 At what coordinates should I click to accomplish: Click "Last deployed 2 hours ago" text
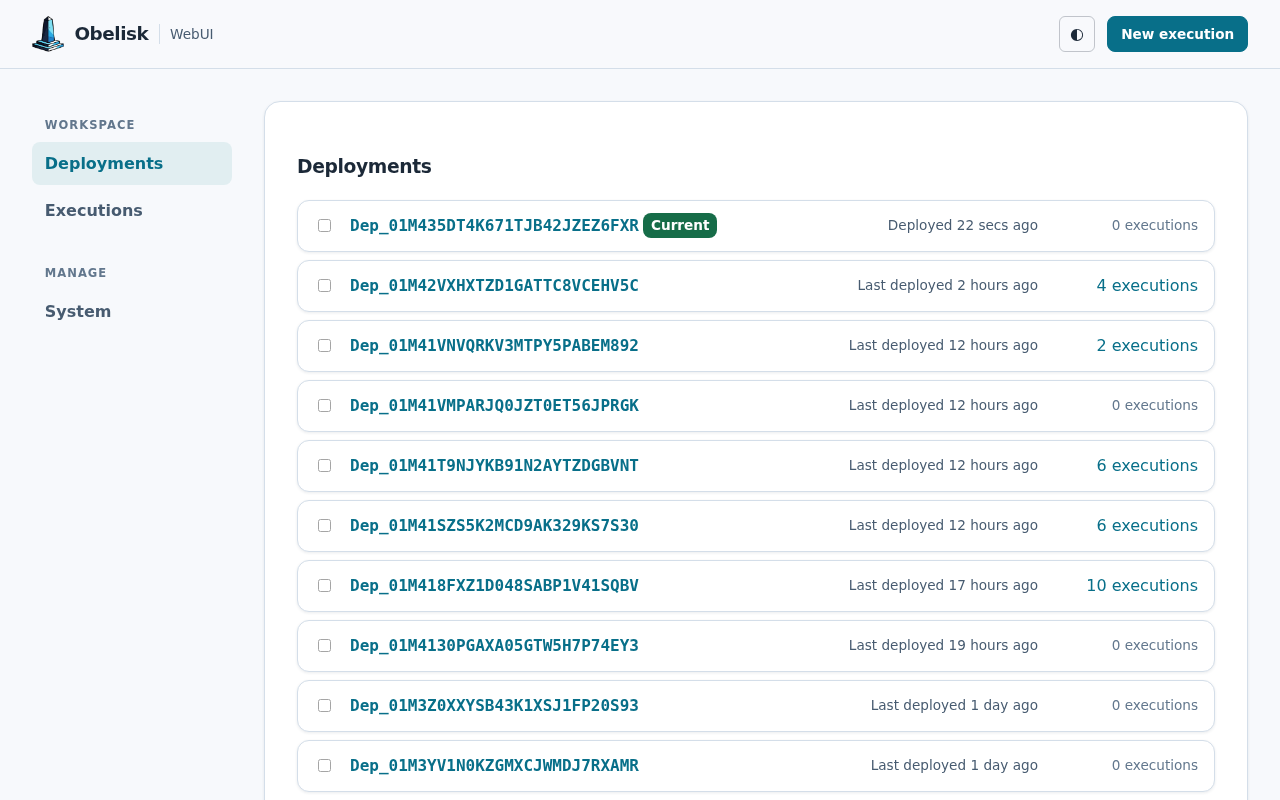pyautogui.click(x=948, y=285)
